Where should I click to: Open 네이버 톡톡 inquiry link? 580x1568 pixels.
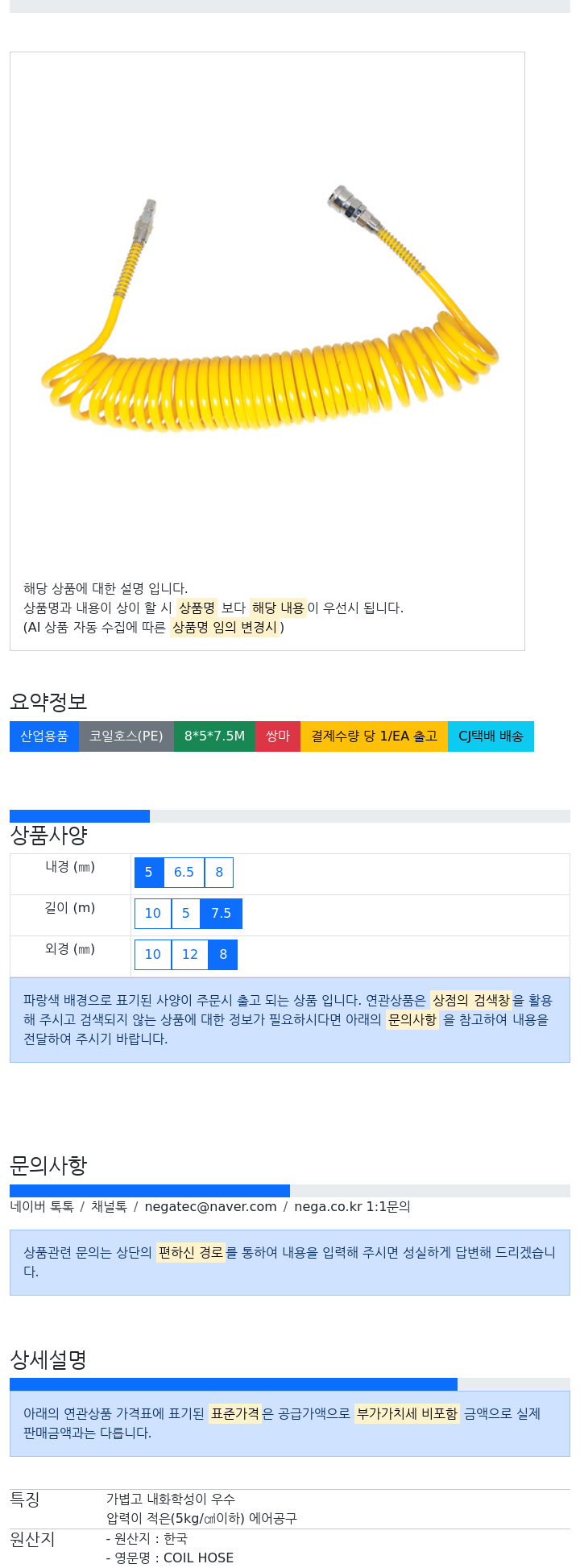[x=42, y=1207]
